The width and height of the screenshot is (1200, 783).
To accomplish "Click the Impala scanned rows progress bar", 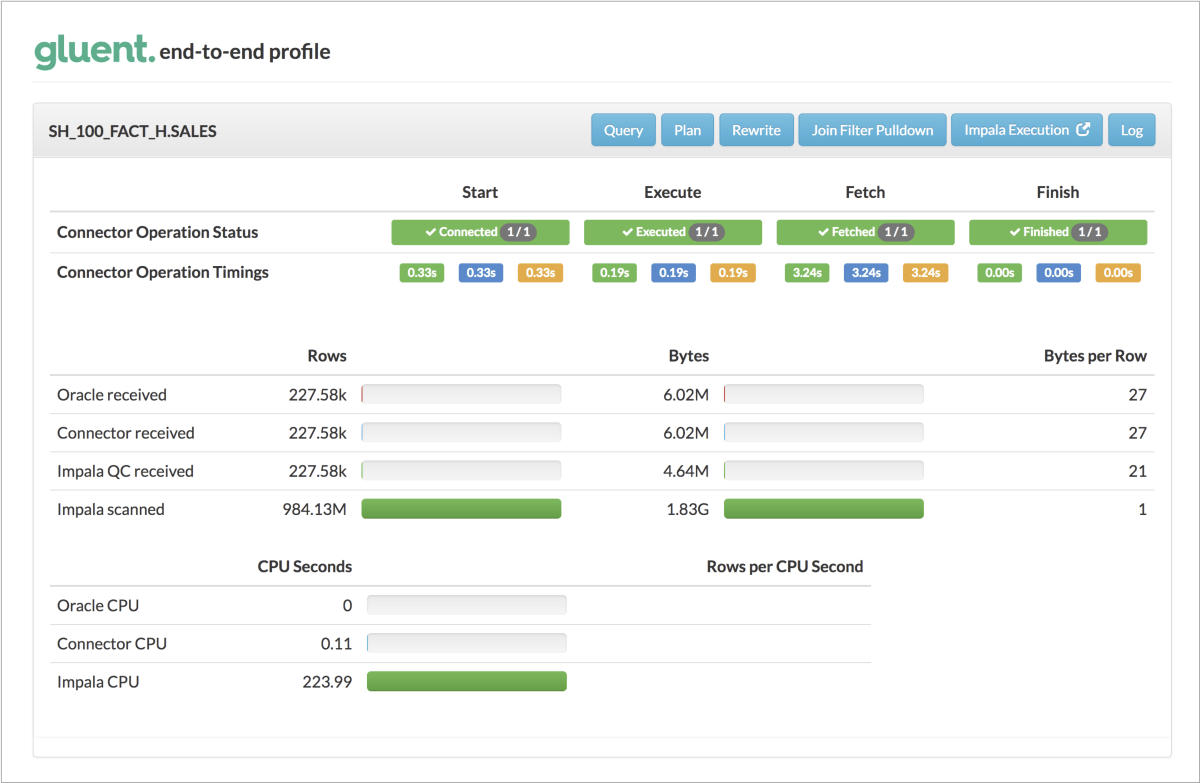I will (x=461, y=509).
